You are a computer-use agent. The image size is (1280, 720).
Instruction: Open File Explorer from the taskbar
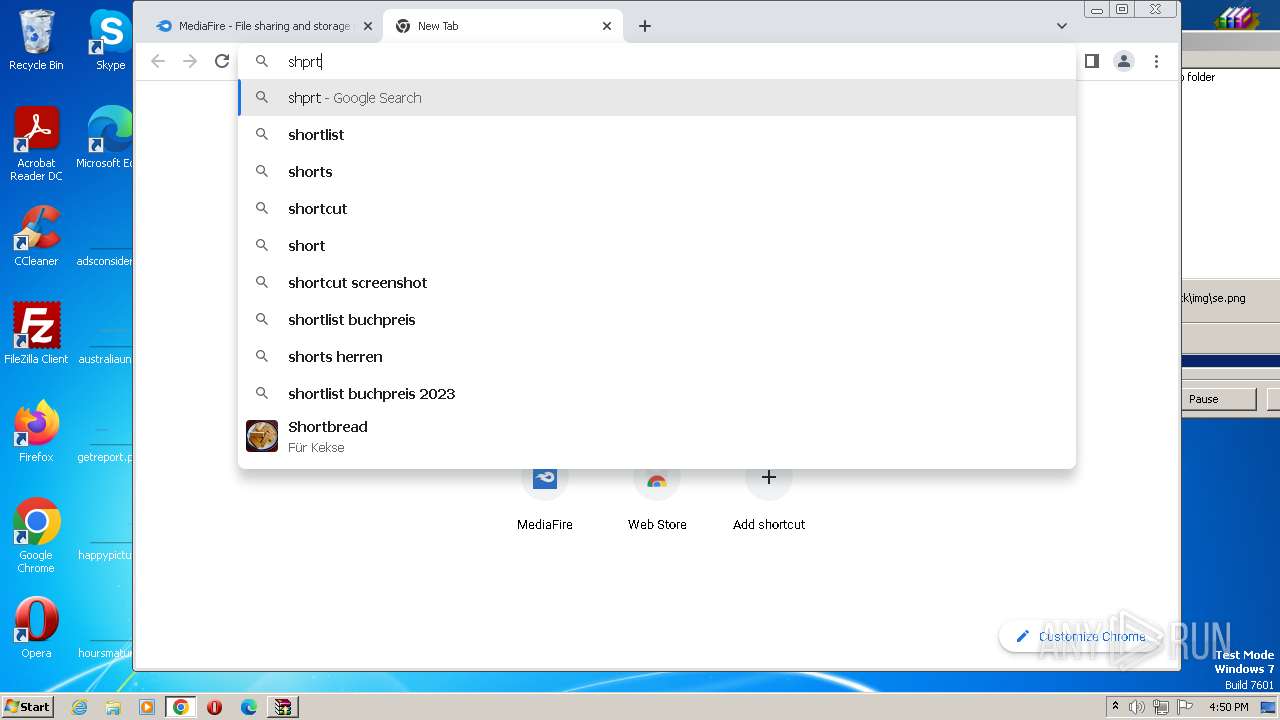113,707
